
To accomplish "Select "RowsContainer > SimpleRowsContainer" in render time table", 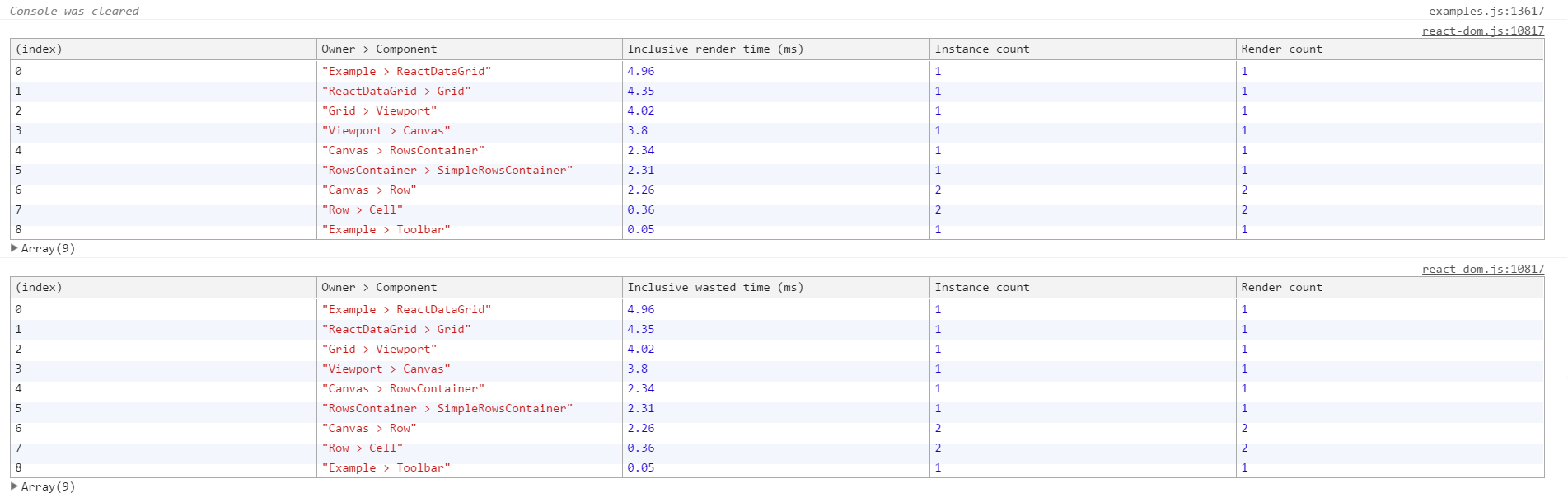I will pos(447,170).
